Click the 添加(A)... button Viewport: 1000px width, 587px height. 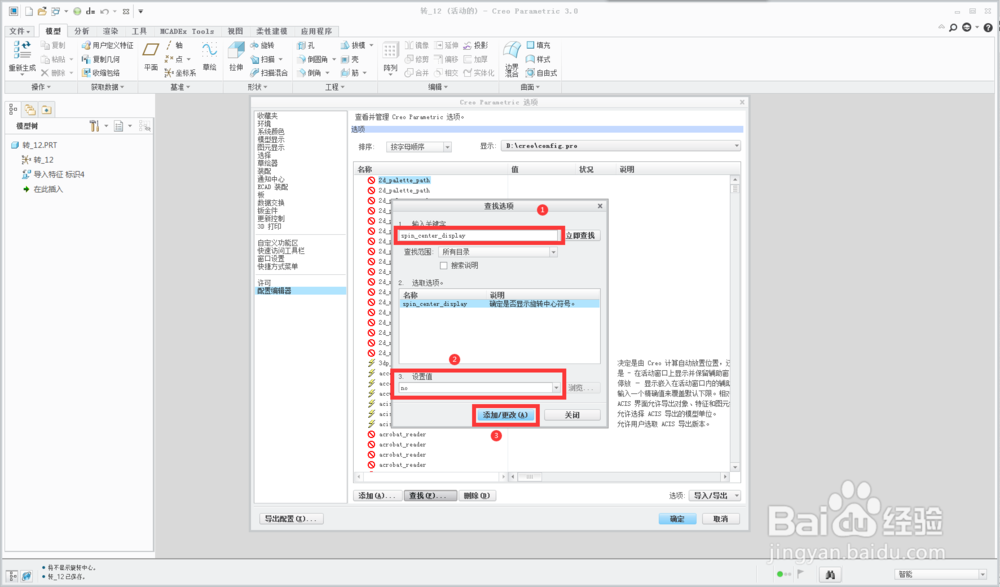(x=377, y=496)
